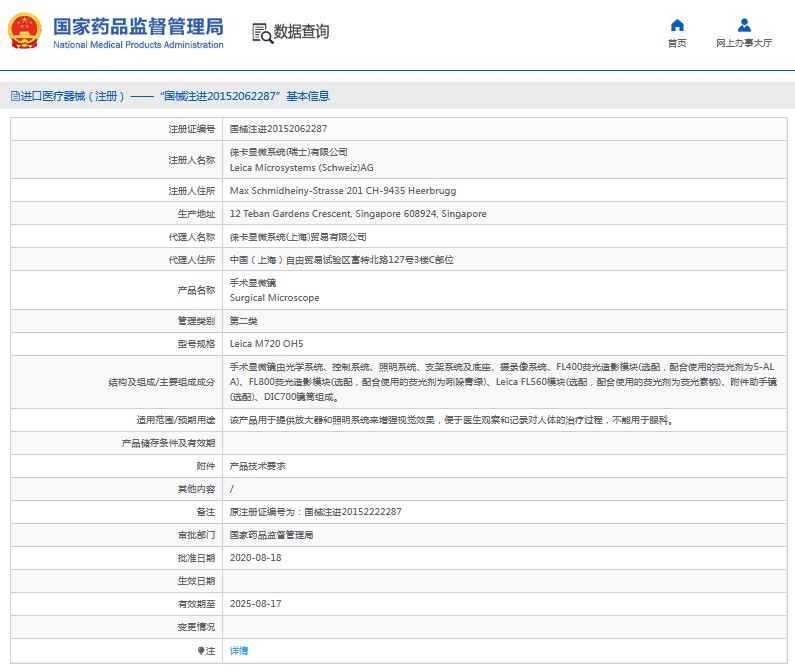Open the 网上办事大厅 navigation label

coord(744,43)
